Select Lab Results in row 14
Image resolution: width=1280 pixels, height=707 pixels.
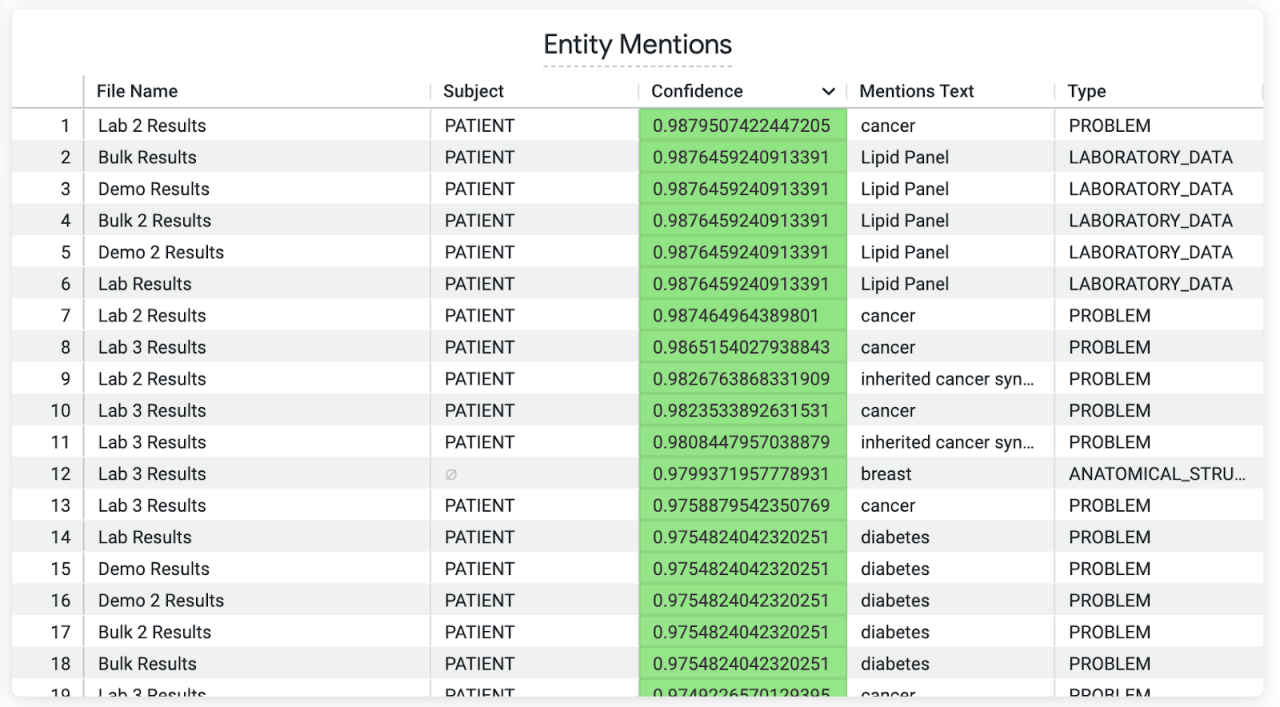click(x=144, y=537)
